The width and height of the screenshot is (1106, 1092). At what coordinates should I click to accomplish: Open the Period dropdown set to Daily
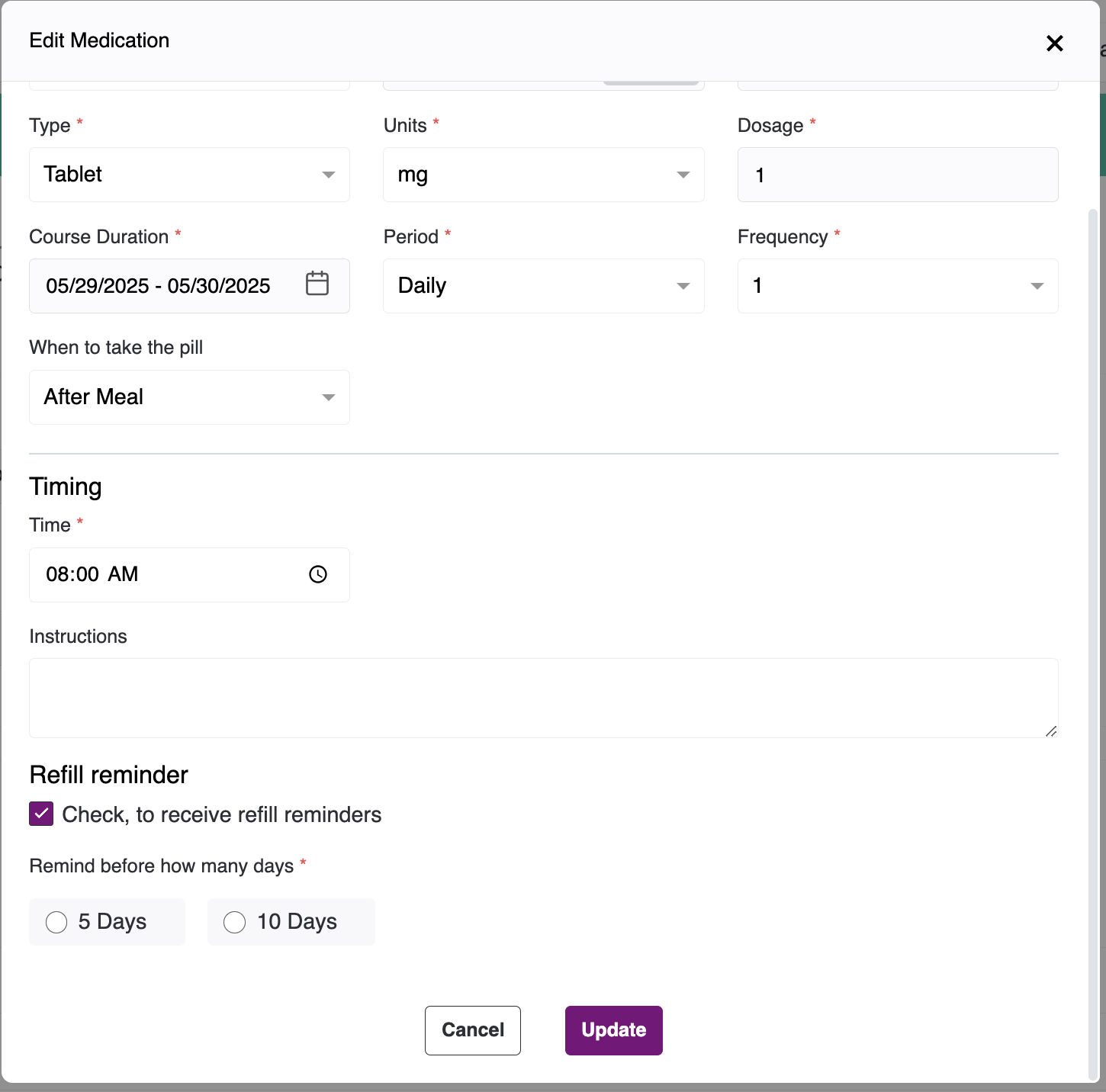pyautogui.click(x=543, y=286)
